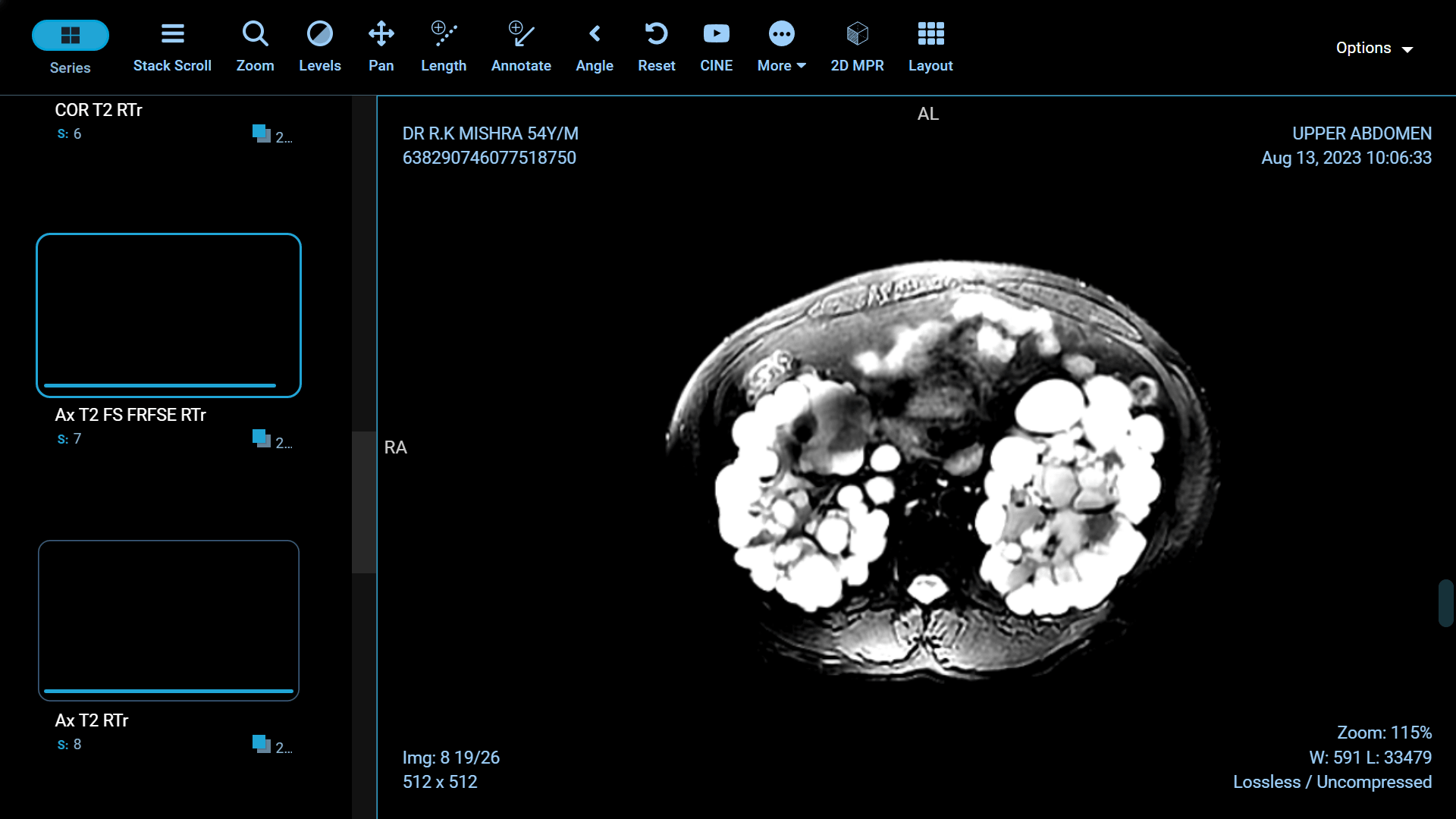Activate the Pan tool
1456x819 pixels.
tap(381, 45)
